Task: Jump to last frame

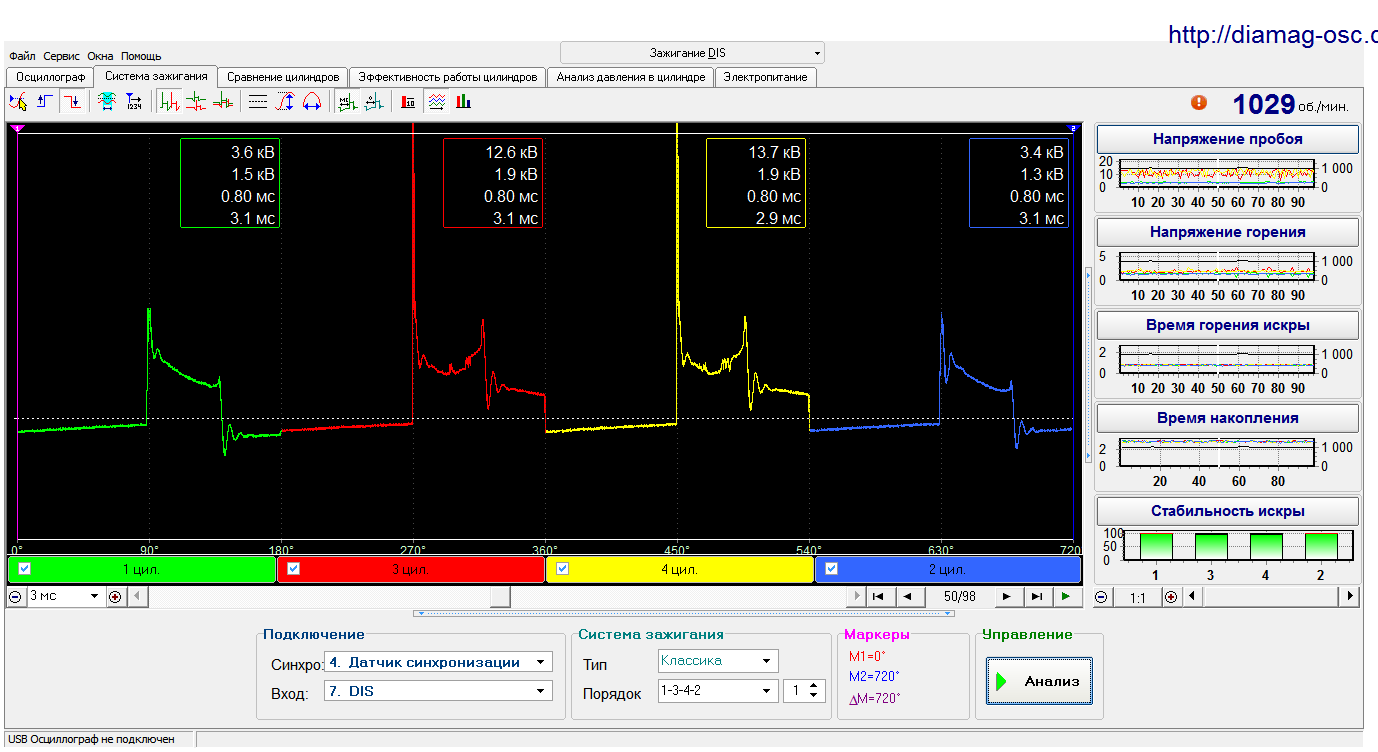Action: coord(1037,596)
